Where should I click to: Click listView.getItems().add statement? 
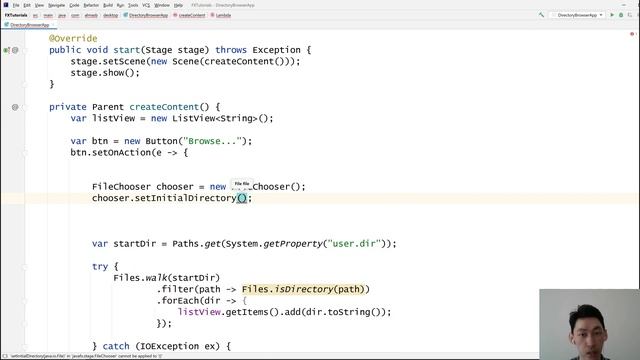[284, 312]
